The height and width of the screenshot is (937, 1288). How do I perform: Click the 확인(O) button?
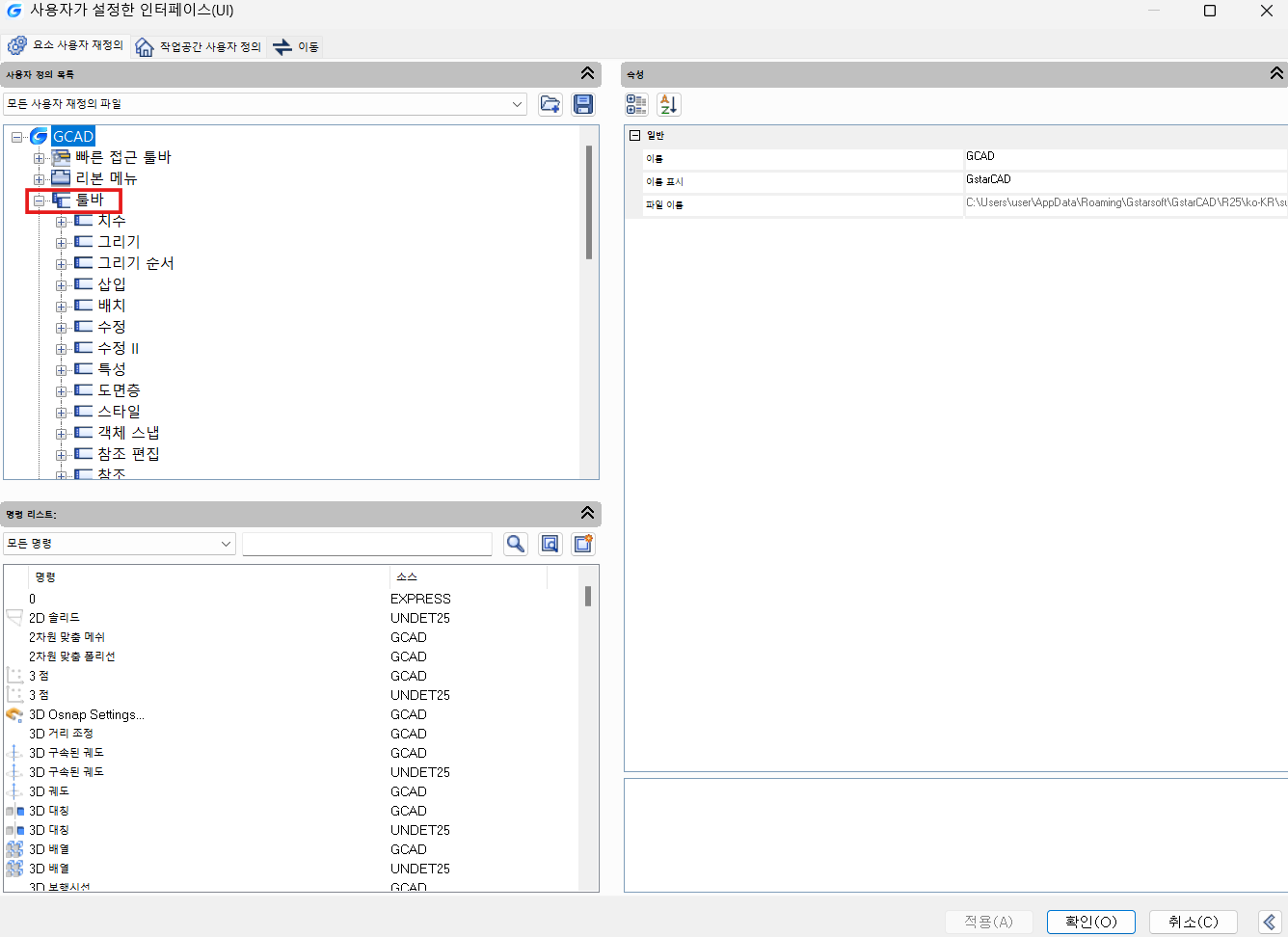point(1091,922)
